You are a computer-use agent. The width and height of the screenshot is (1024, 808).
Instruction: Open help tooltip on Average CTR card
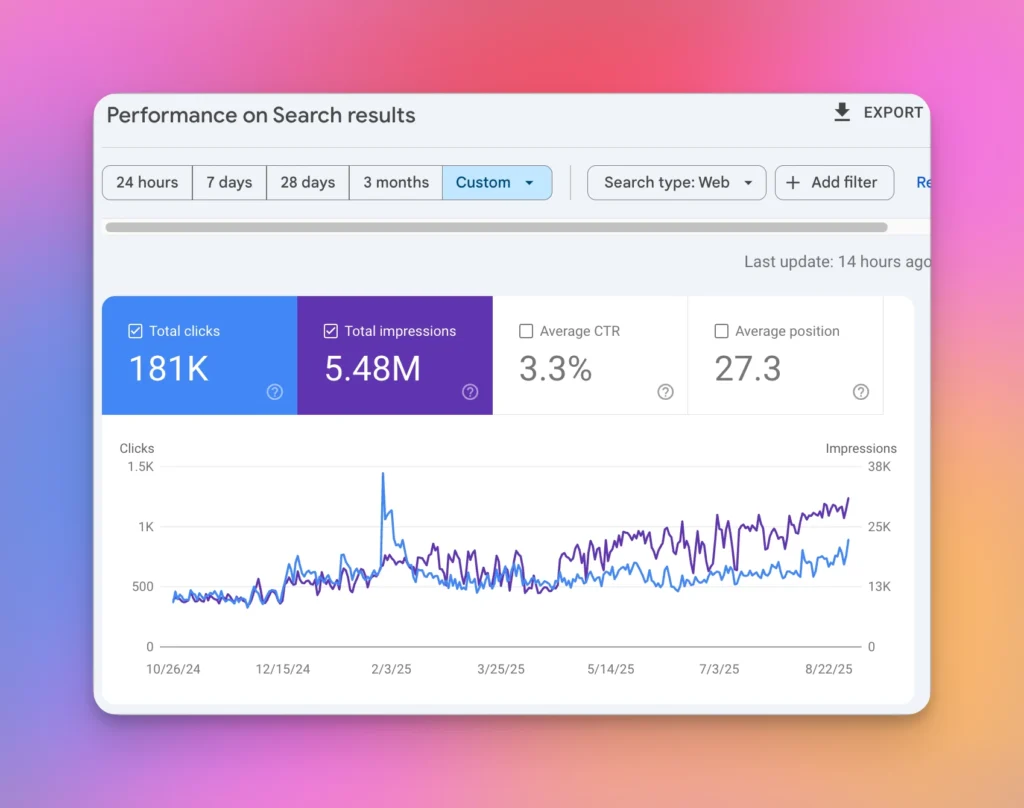tap(666, 393)
